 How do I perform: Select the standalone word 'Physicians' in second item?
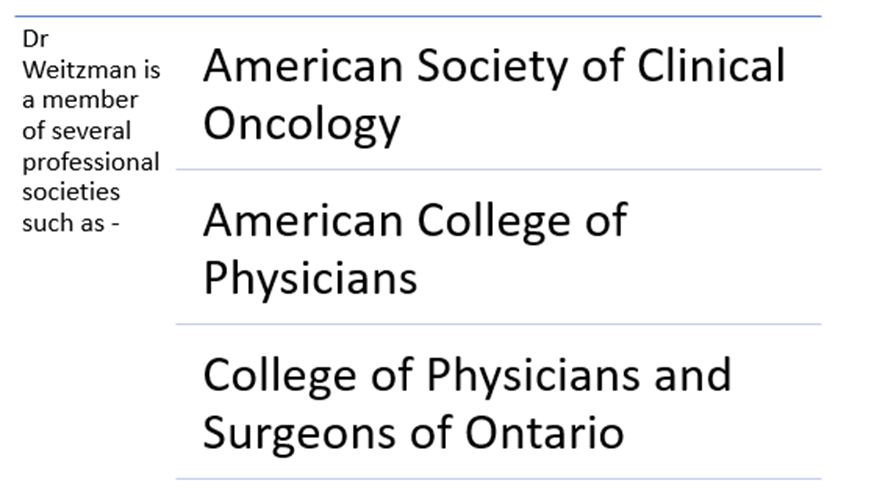[310, 279]
